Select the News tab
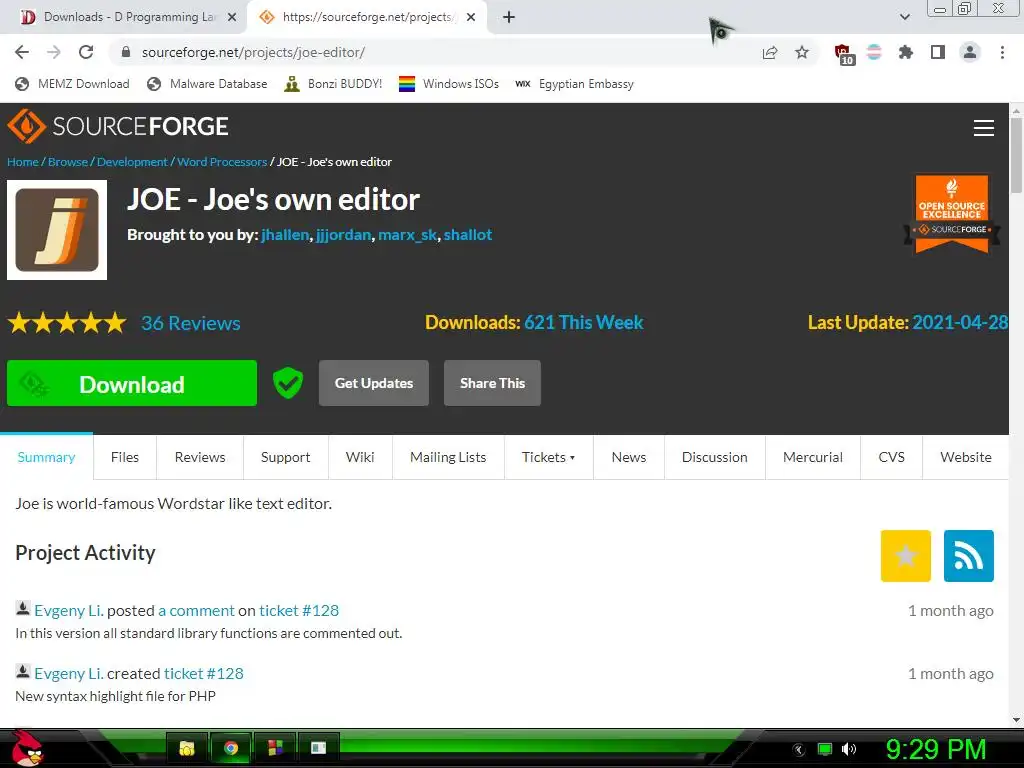Viewport: 1024px width, 768px height. click(629, 457)
